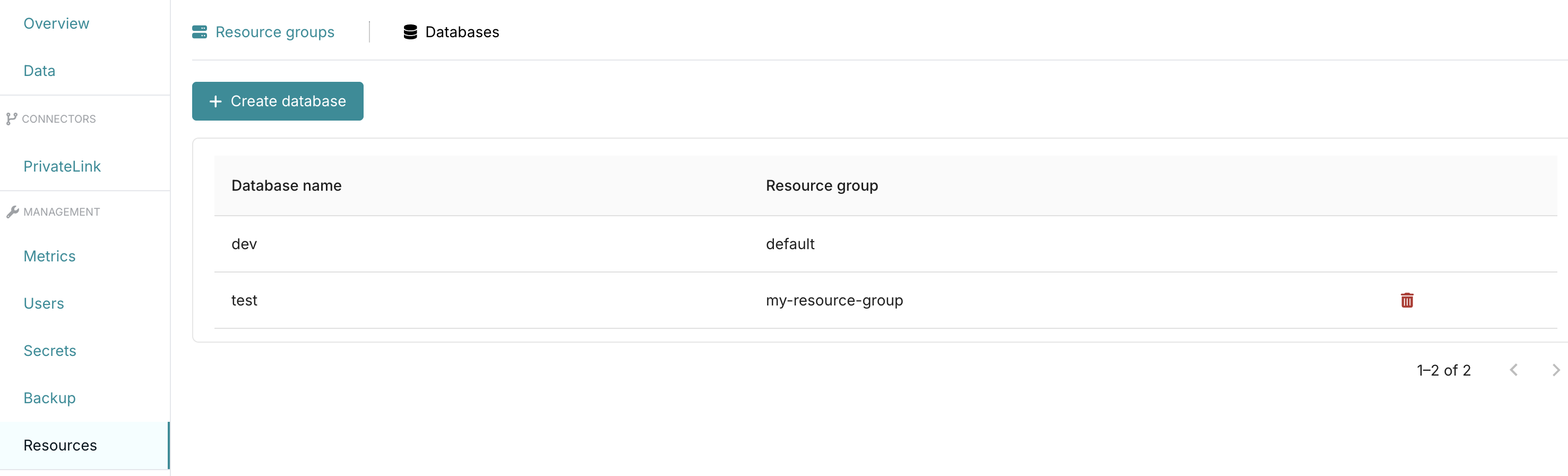Select the test database name cell
The image size is (1568, 476).
(x=244, y=301)
